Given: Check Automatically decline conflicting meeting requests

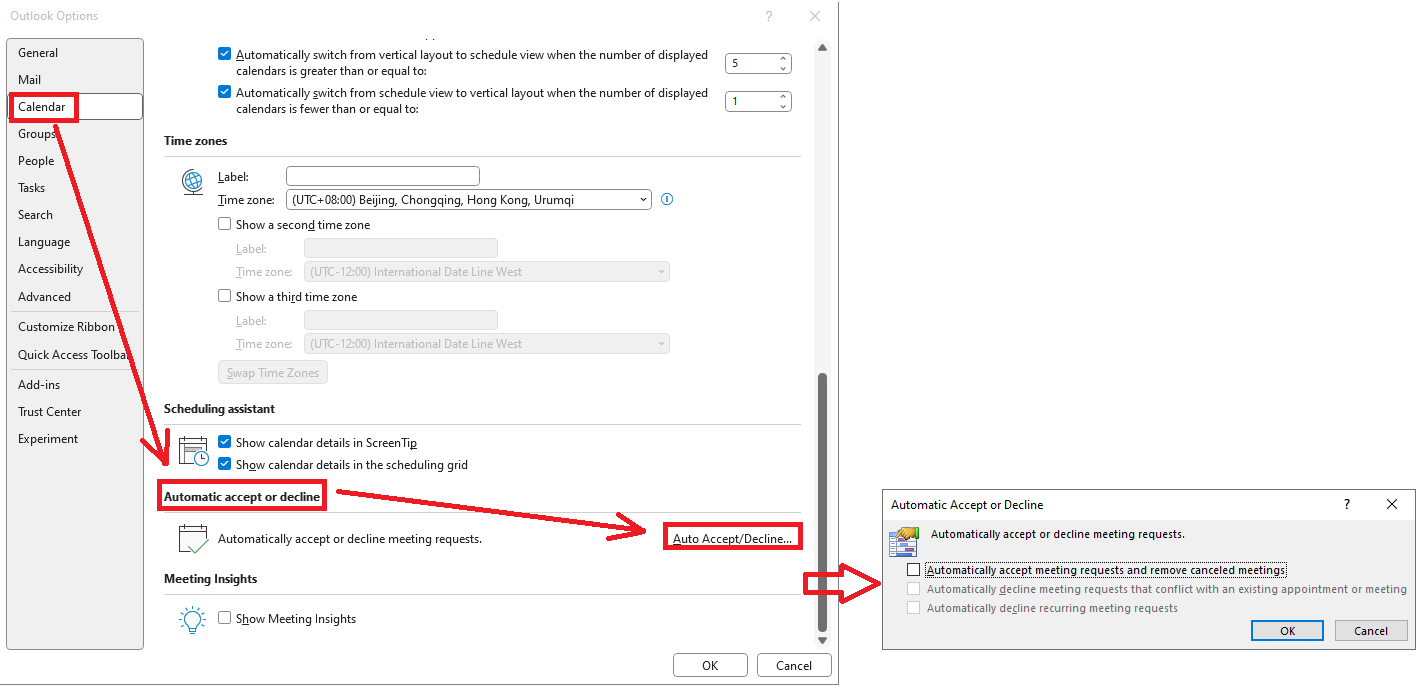Looking at the screenshot, I should (913, 589).
